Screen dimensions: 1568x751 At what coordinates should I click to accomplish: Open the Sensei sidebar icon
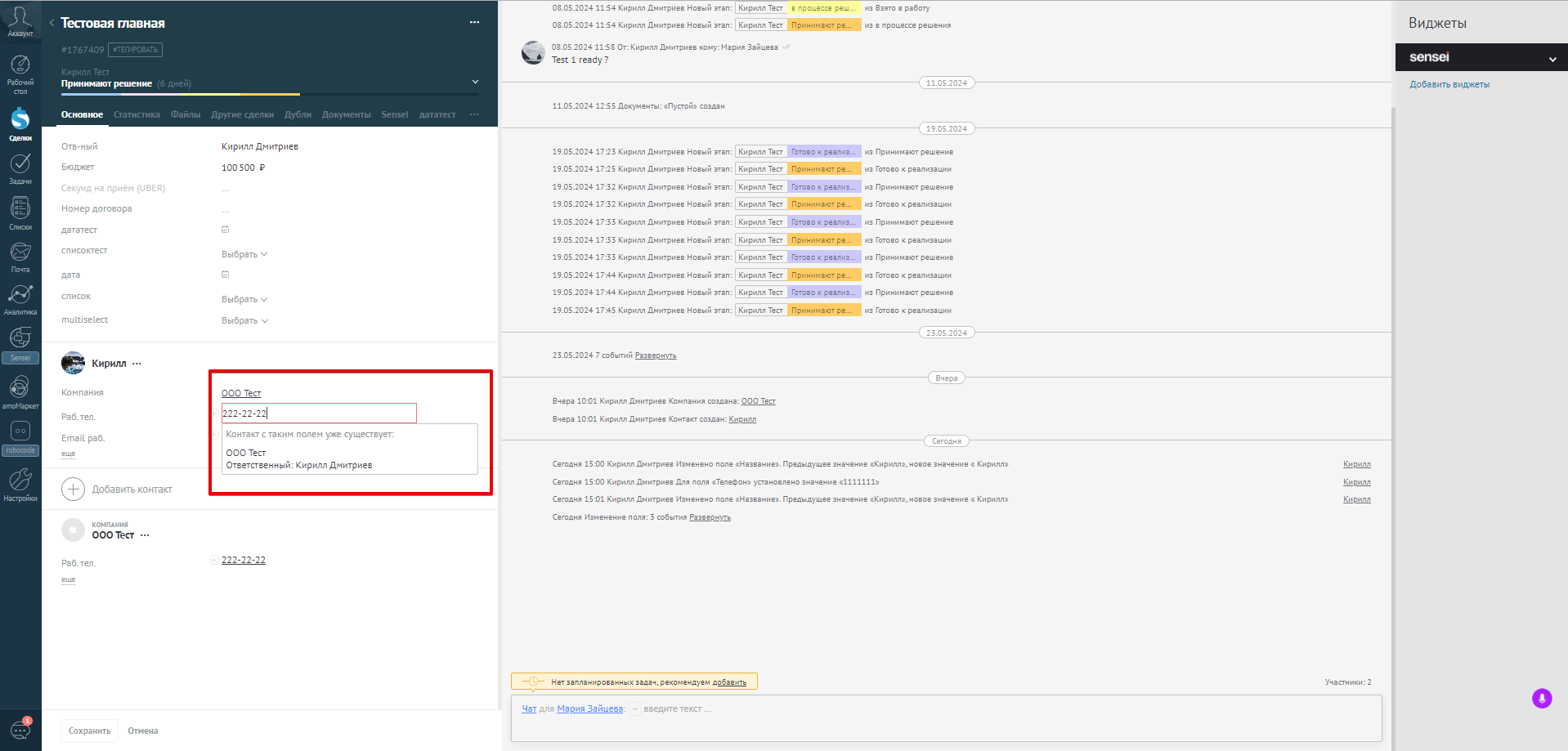[x=20, y=338]
